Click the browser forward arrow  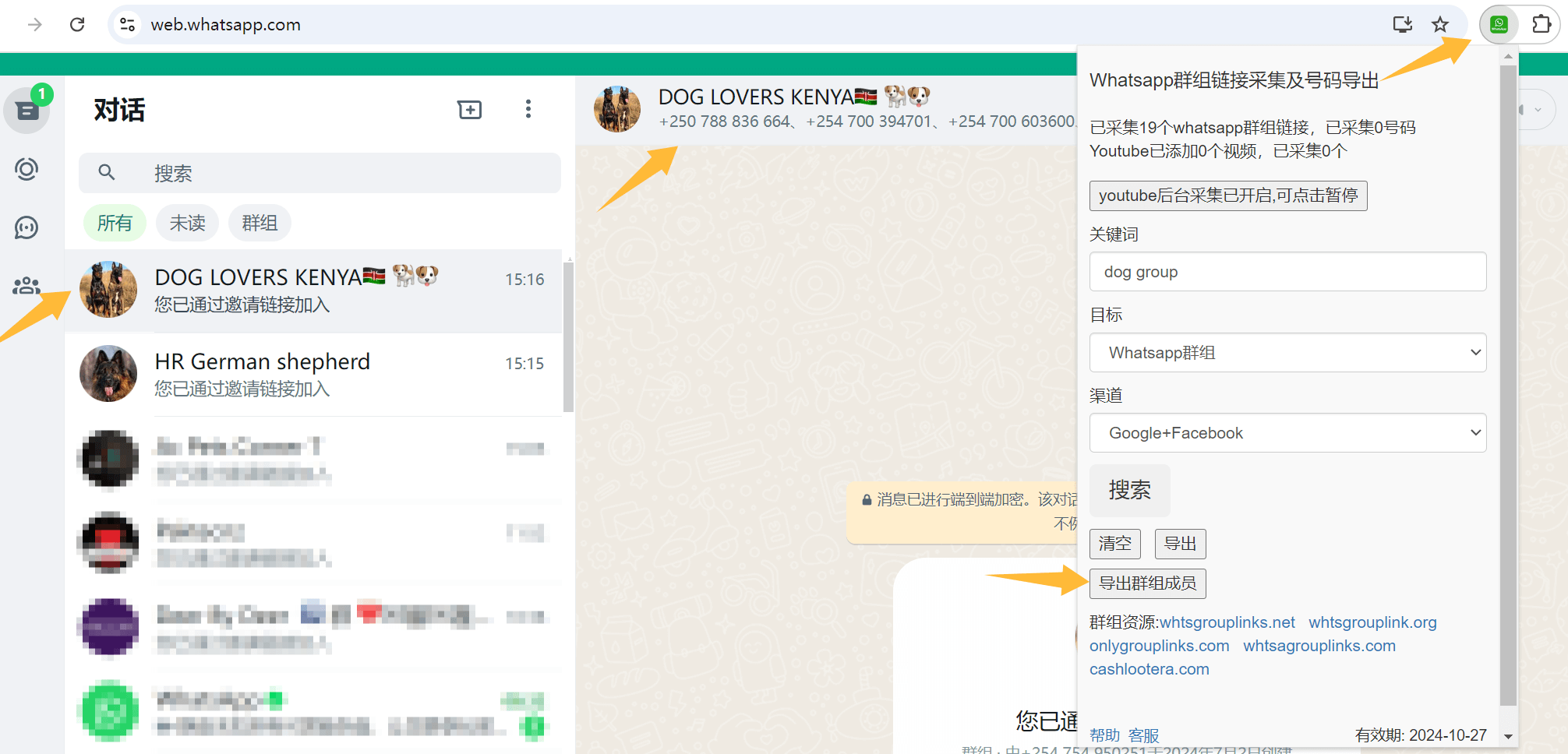(34, 25)
